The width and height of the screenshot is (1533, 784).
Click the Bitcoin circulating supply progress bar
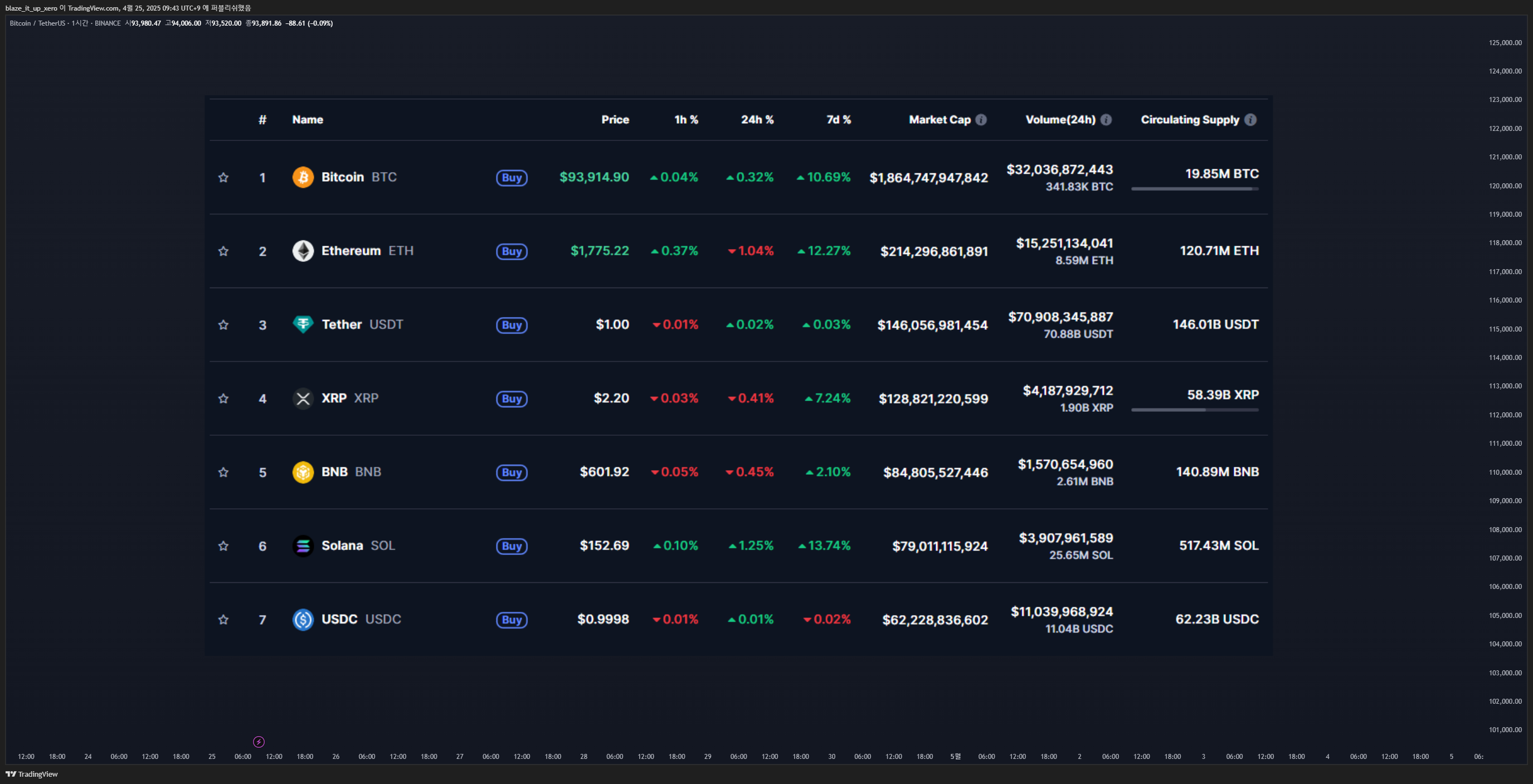1195,189
